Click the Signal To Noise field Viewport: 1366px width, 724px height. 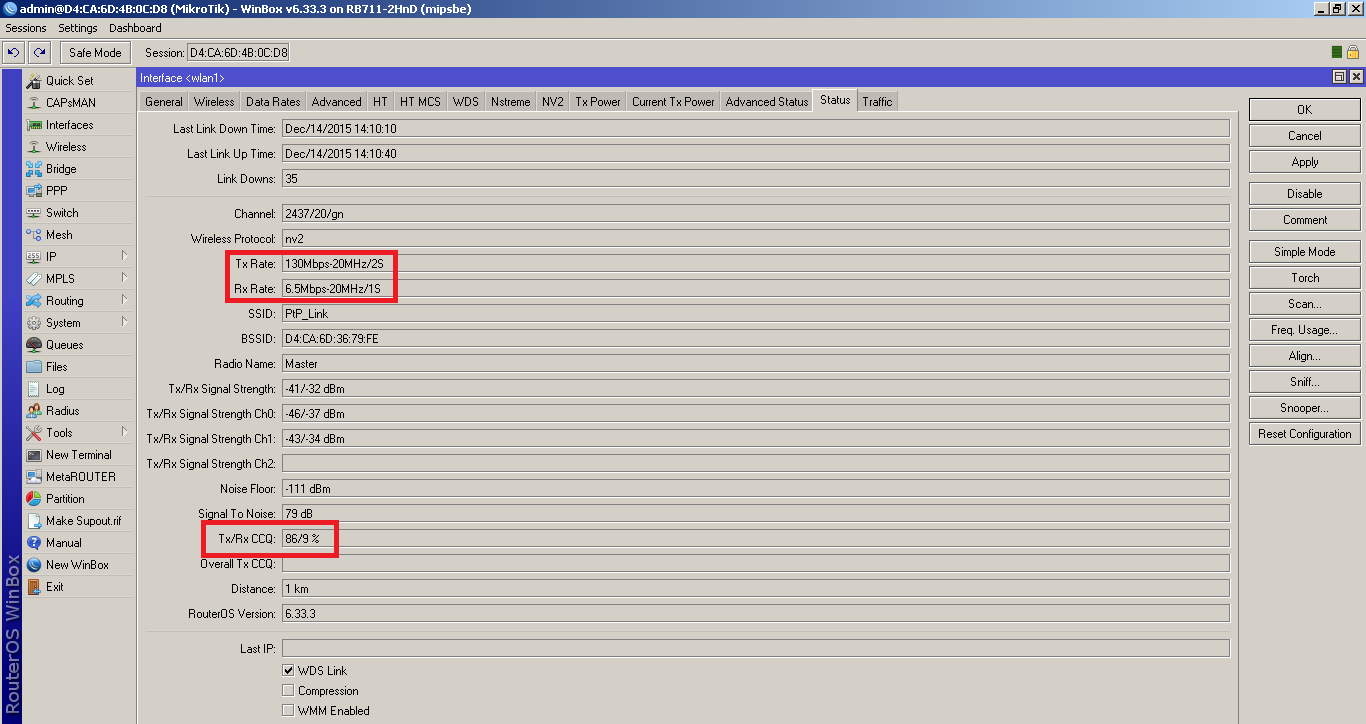pos(755,514)
